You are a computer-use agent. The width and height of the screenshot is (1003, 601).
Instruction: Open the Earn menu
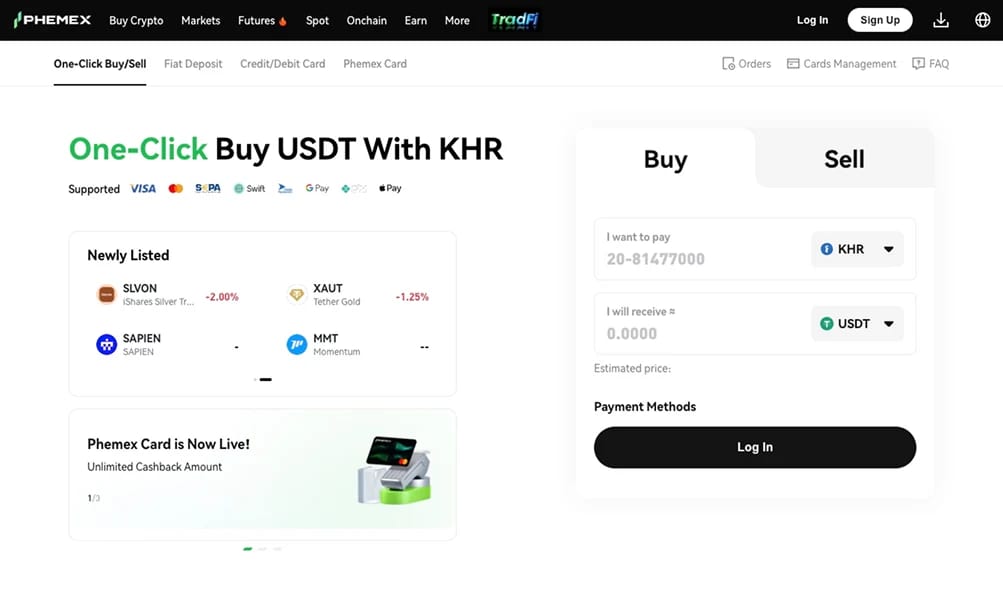tap(416, 20)
